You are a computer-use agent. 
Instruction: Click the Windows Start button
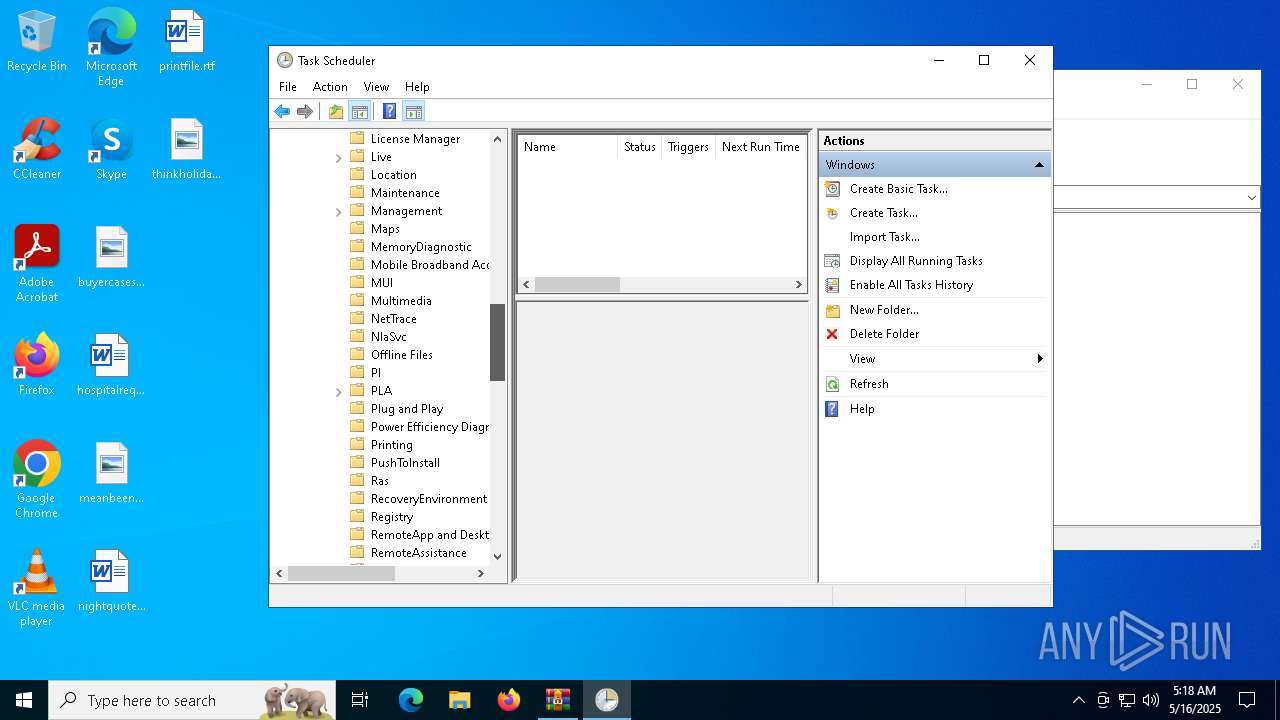24,700
